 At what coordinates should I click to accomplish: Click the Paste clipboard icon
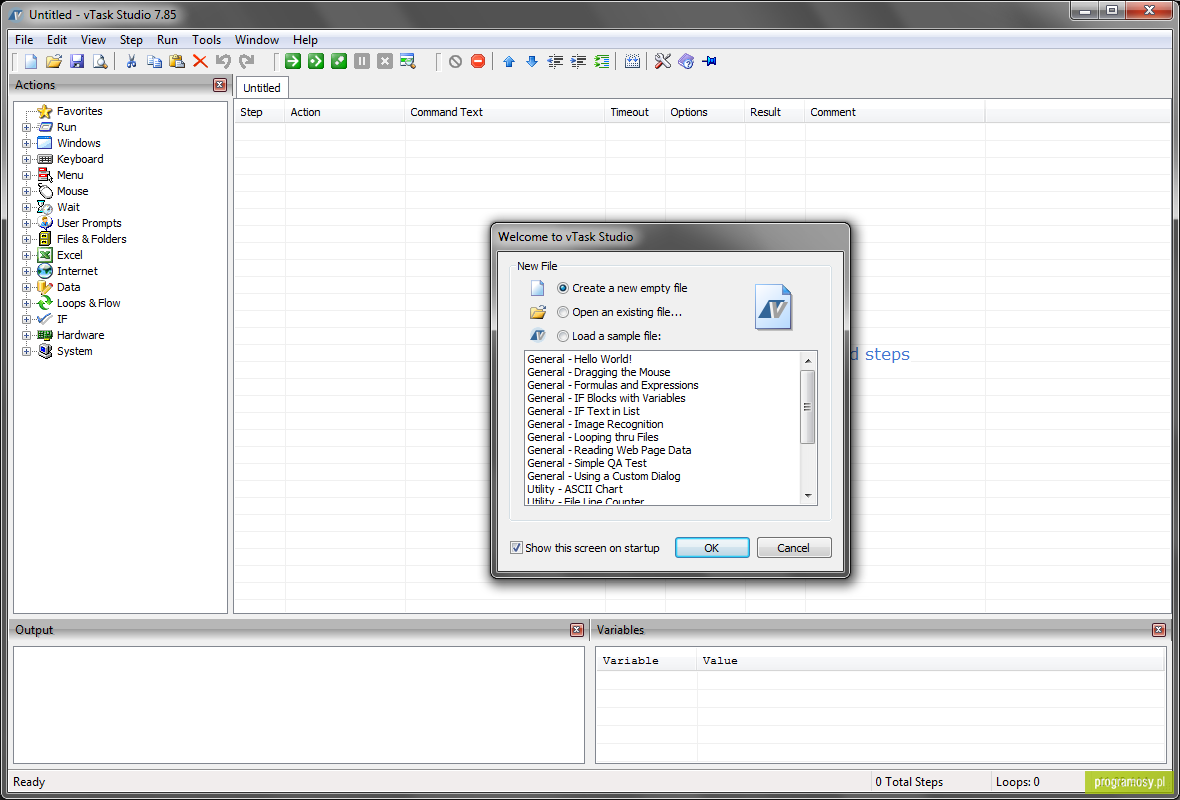[x=177, y=62]
